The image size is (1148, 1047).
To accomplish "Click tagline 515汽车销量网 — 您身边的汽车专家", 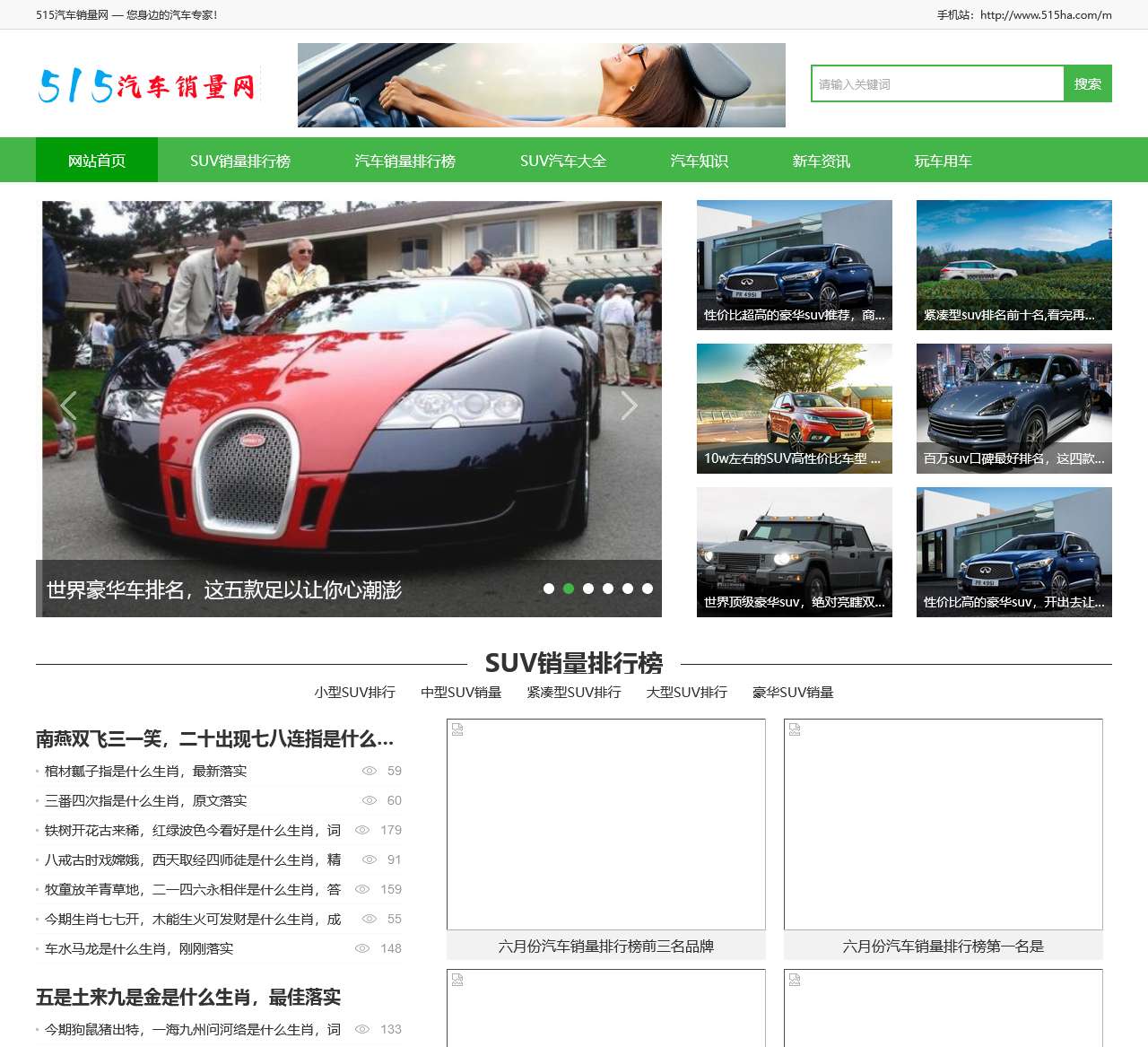I will tap(126, 14).
